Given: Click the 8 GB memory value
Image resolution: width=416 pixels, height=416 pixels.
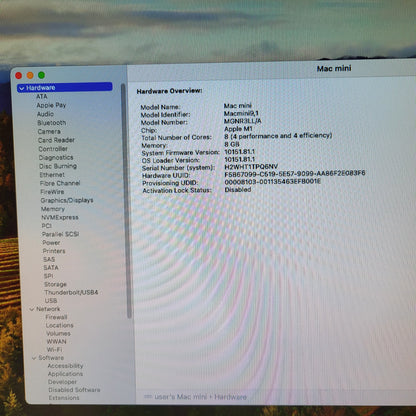Looking at the screenshot, I should pyautogui.click(x=232, y=144).
